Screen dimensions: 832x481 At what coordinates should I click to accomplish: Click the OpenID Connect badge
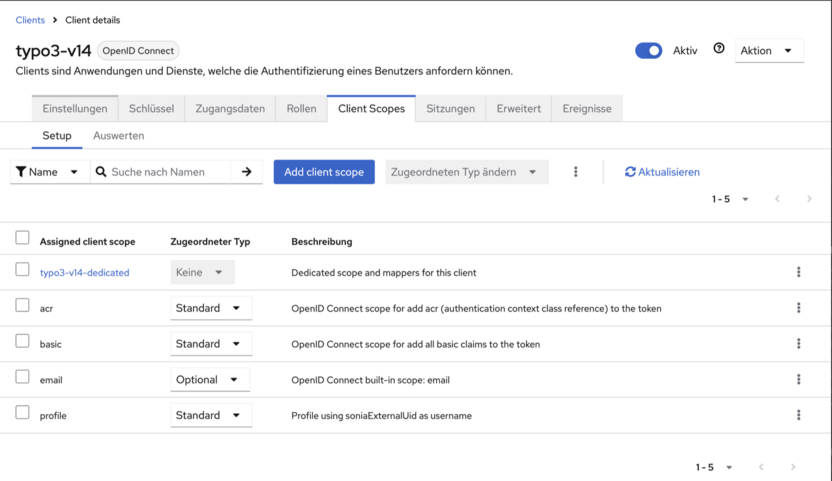pos(138,51)
